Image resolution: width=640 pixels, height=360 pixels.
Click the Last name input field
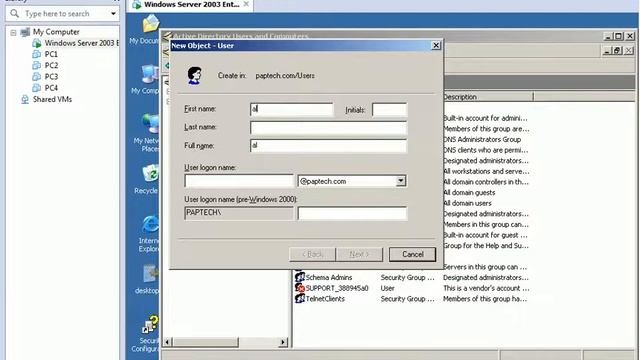coord(329,127)
